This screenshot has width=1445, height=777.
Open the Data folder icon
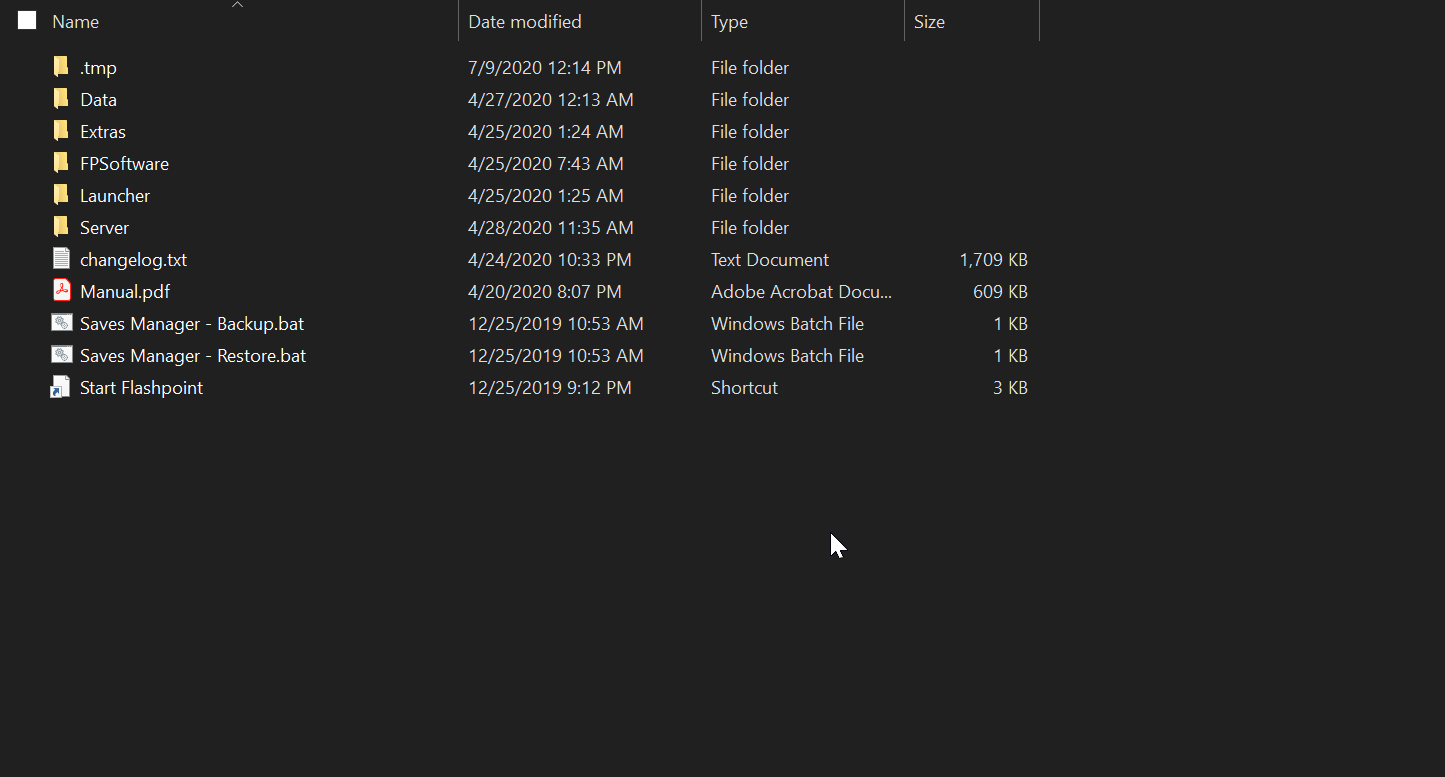[x=60, y=99]
